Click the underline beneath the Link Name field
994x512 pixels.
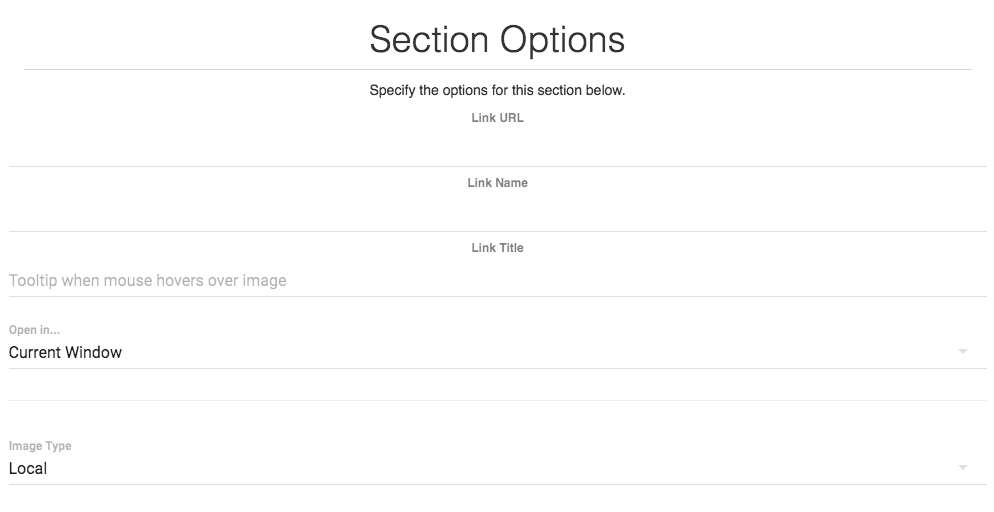497,232
